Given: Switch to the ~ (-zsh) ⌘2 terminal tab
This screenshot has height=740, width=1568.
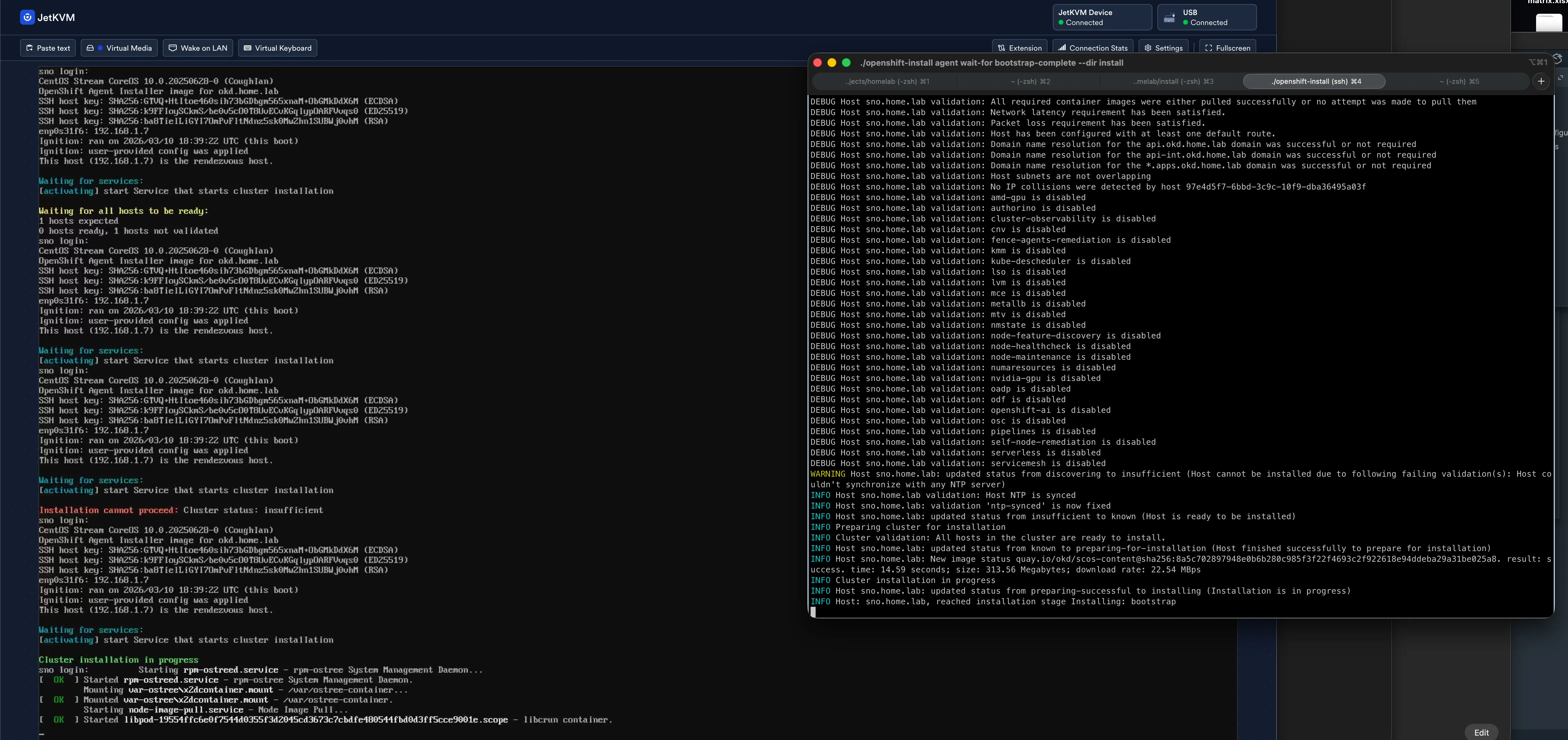Looking at the screenshot, I should click(1030, 82).
